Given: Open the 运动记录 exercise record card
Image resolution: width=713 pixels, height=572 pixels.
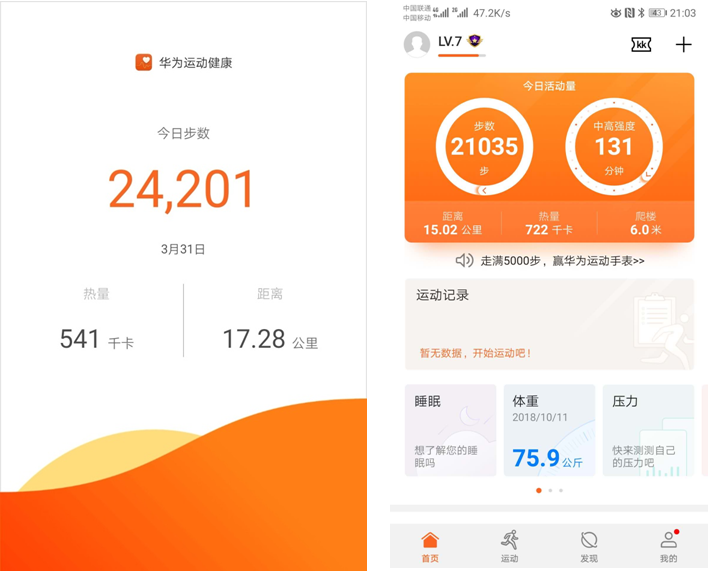Looking at the screenshot, I should (x=549, y=324).
